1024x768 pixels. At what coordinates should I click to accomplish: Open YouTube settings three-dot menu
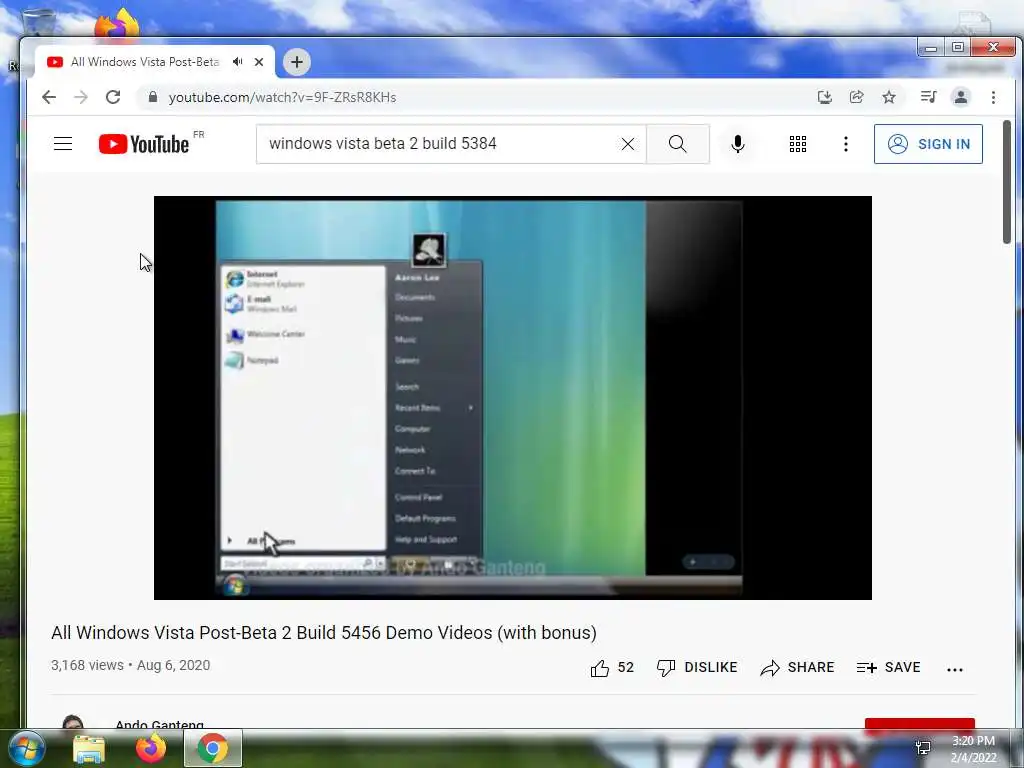coord(846,144)
